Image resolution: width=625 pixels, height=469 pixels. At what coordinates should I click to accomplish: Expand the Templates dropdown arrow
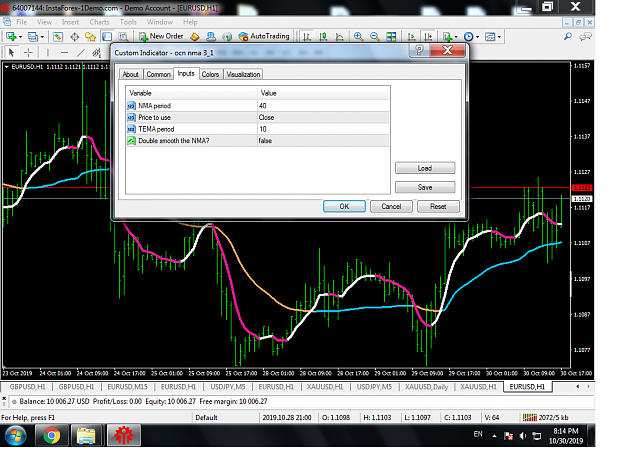(x=499, y=37)
